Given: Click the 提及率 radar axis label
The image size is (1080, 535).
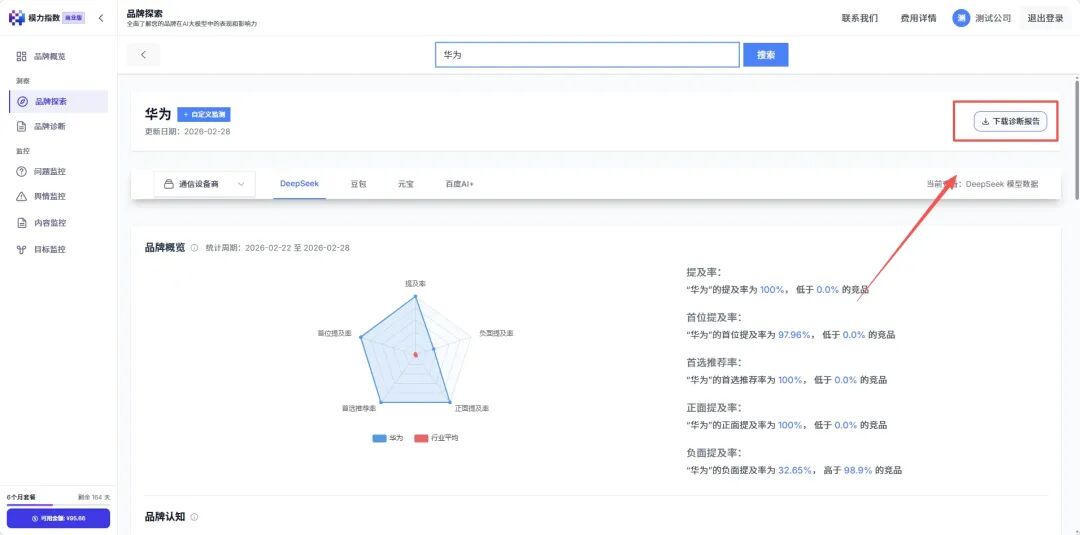Looking at the screenshot, I should click(415, 284).
